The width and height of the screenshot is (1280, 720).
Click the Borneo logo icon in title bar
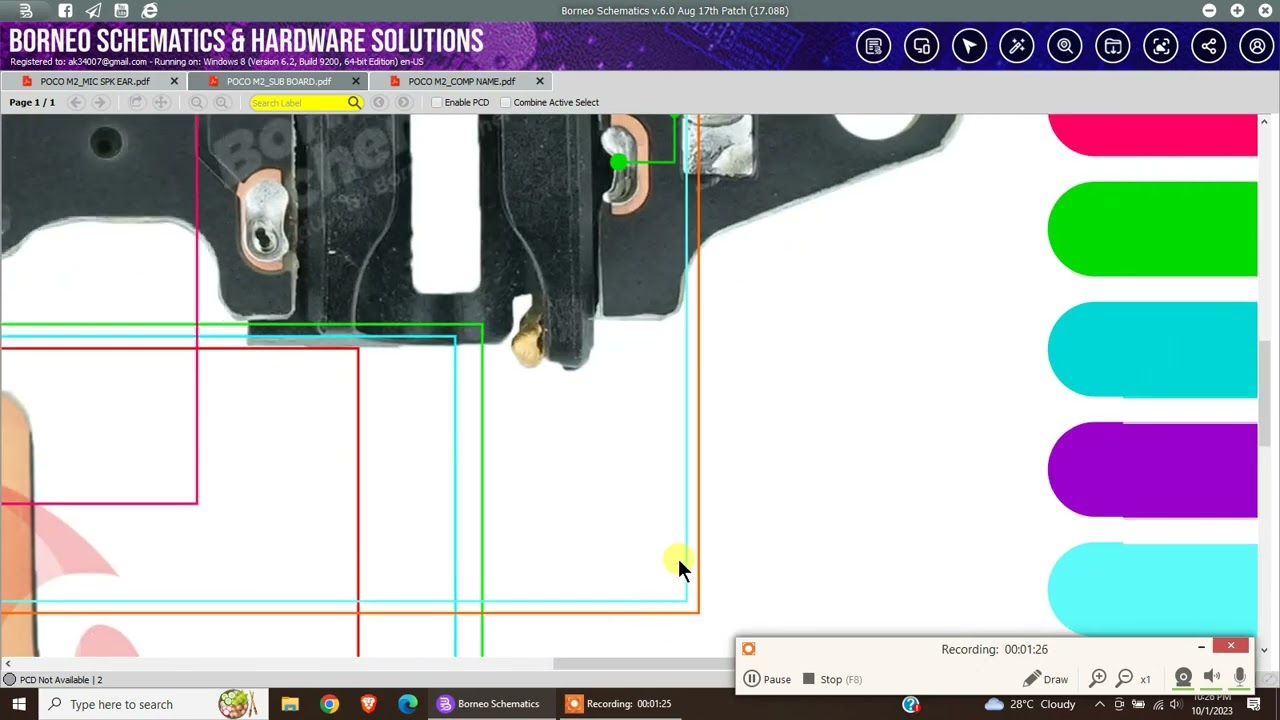(x=26, y=11)
